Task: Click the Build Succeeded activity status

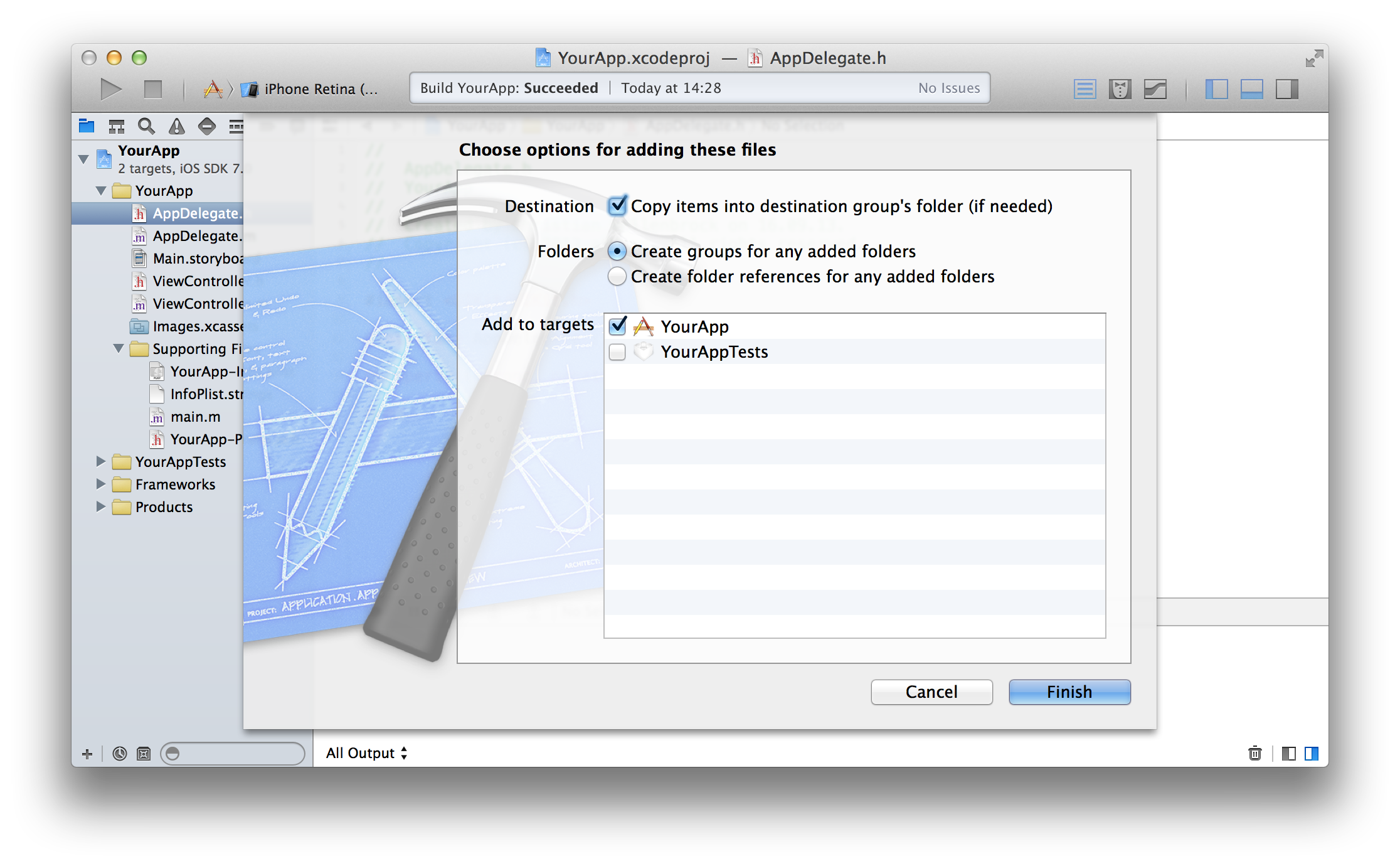Action: tap(509, 88)
